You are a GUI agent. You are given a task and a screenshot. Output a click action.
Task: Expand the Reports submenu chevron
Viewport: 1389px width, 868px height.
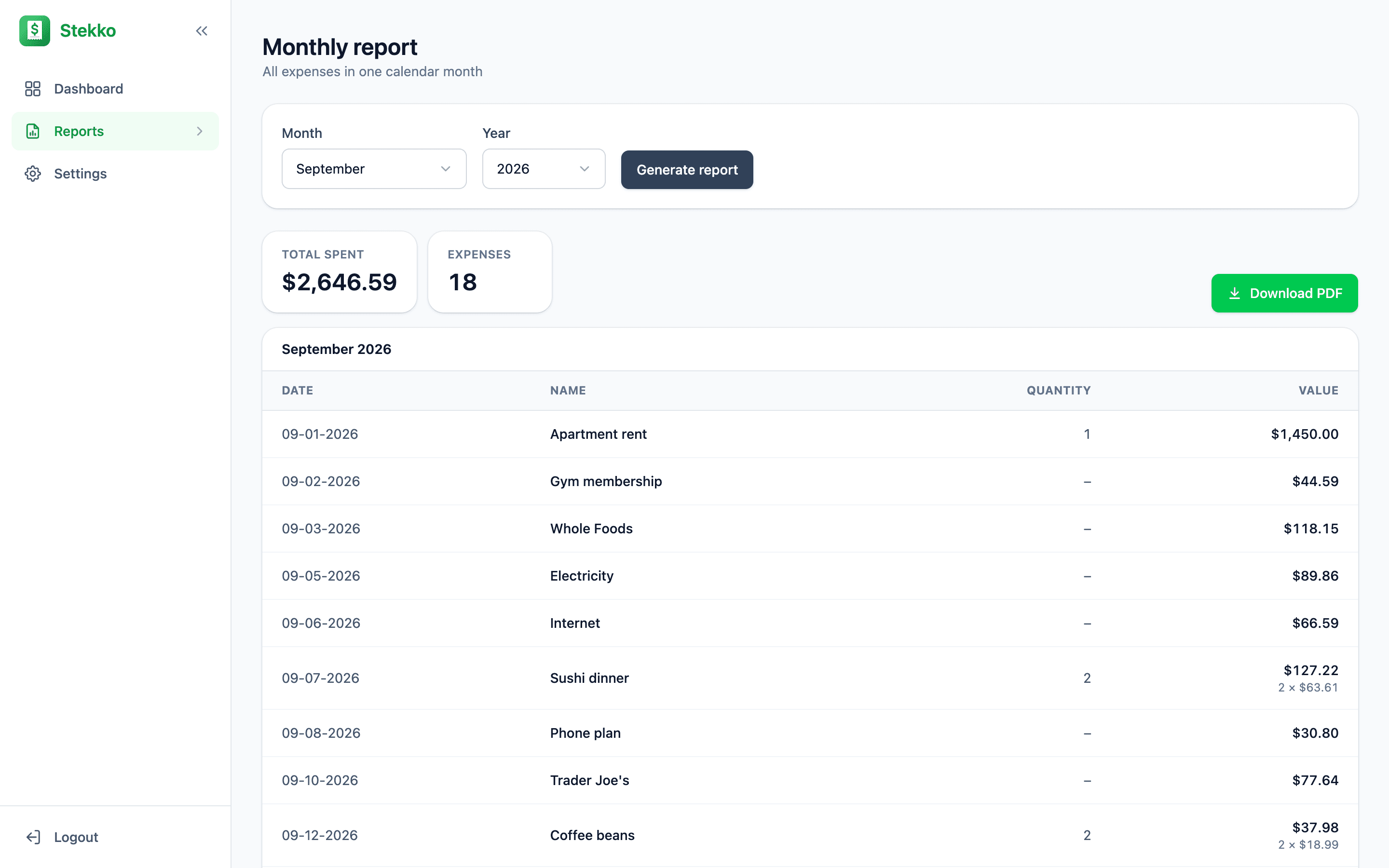pyautogui.click(x=200, y=132)
